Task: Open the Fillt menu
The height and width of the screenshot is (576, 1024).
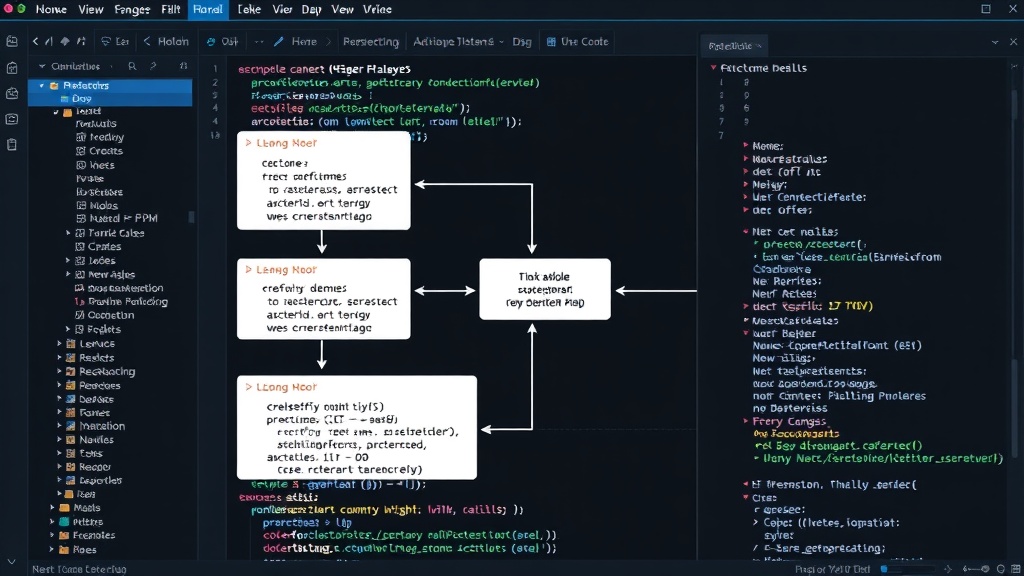Action: pos(170,9)
